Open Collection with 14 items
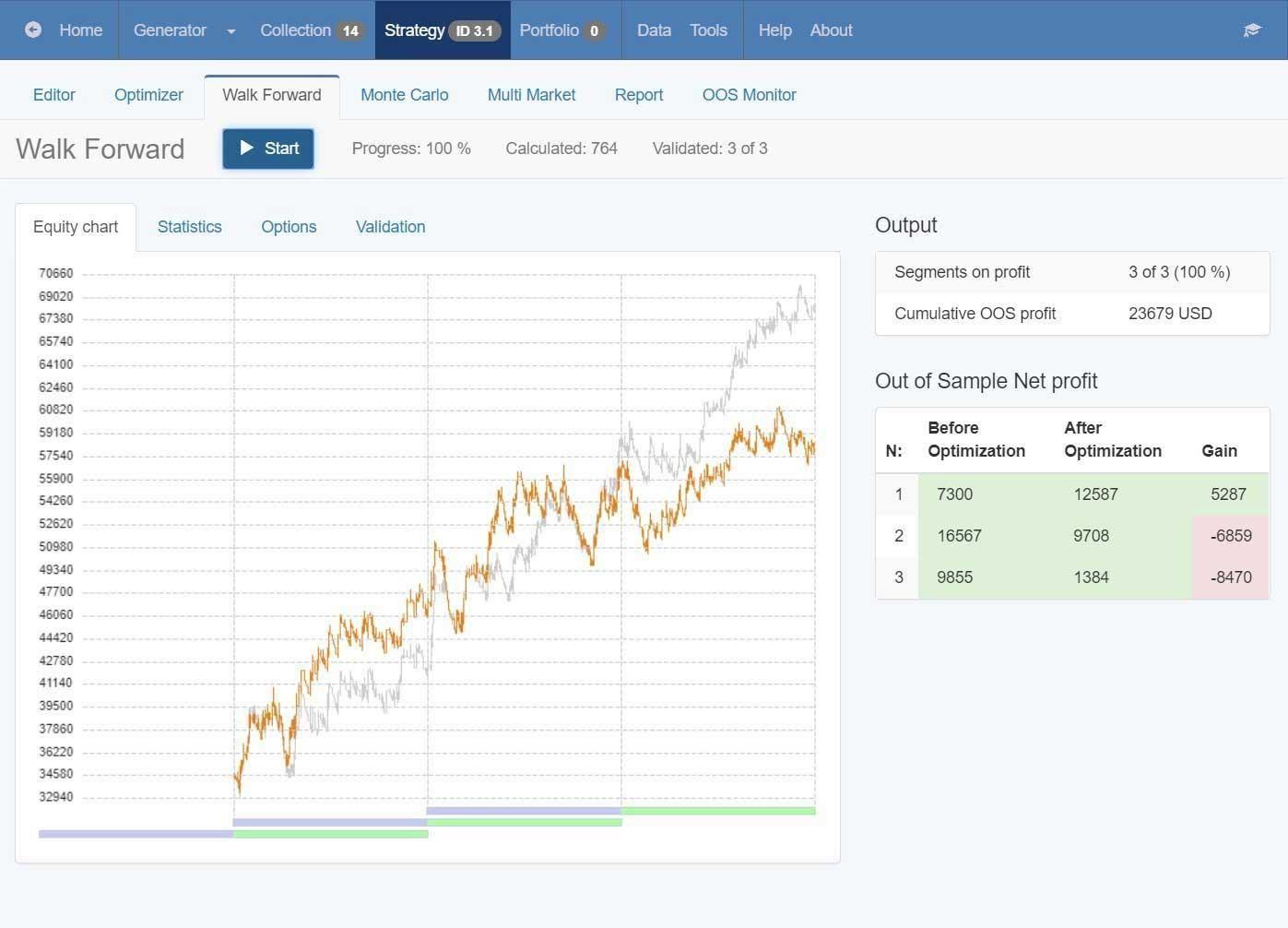1288x928 pixels. pyautogui.click(x=312, y=30)
